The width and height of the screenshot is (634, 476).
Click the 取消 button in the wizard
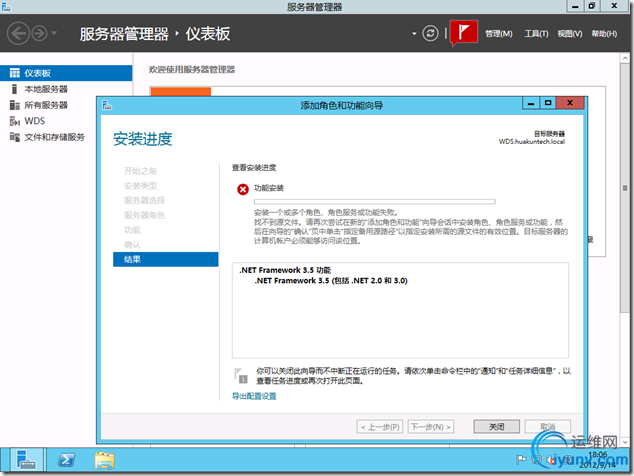pyautogui.click(x=547, y=427)
